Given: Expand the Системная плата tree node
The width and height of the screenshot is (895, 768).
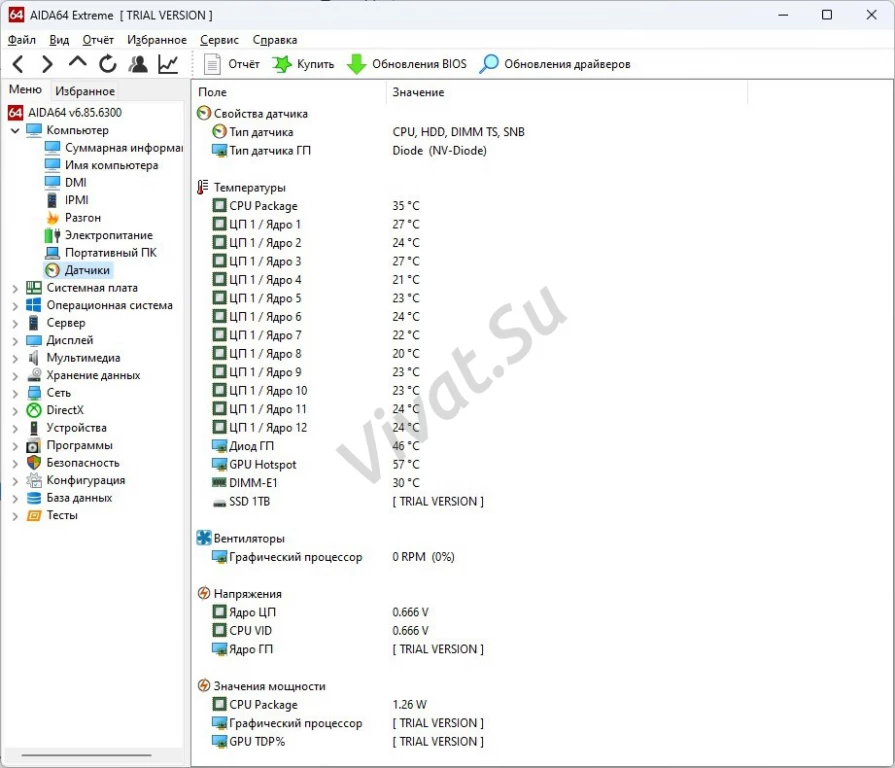Looking at the screenshot, I should tap(15, 288).
